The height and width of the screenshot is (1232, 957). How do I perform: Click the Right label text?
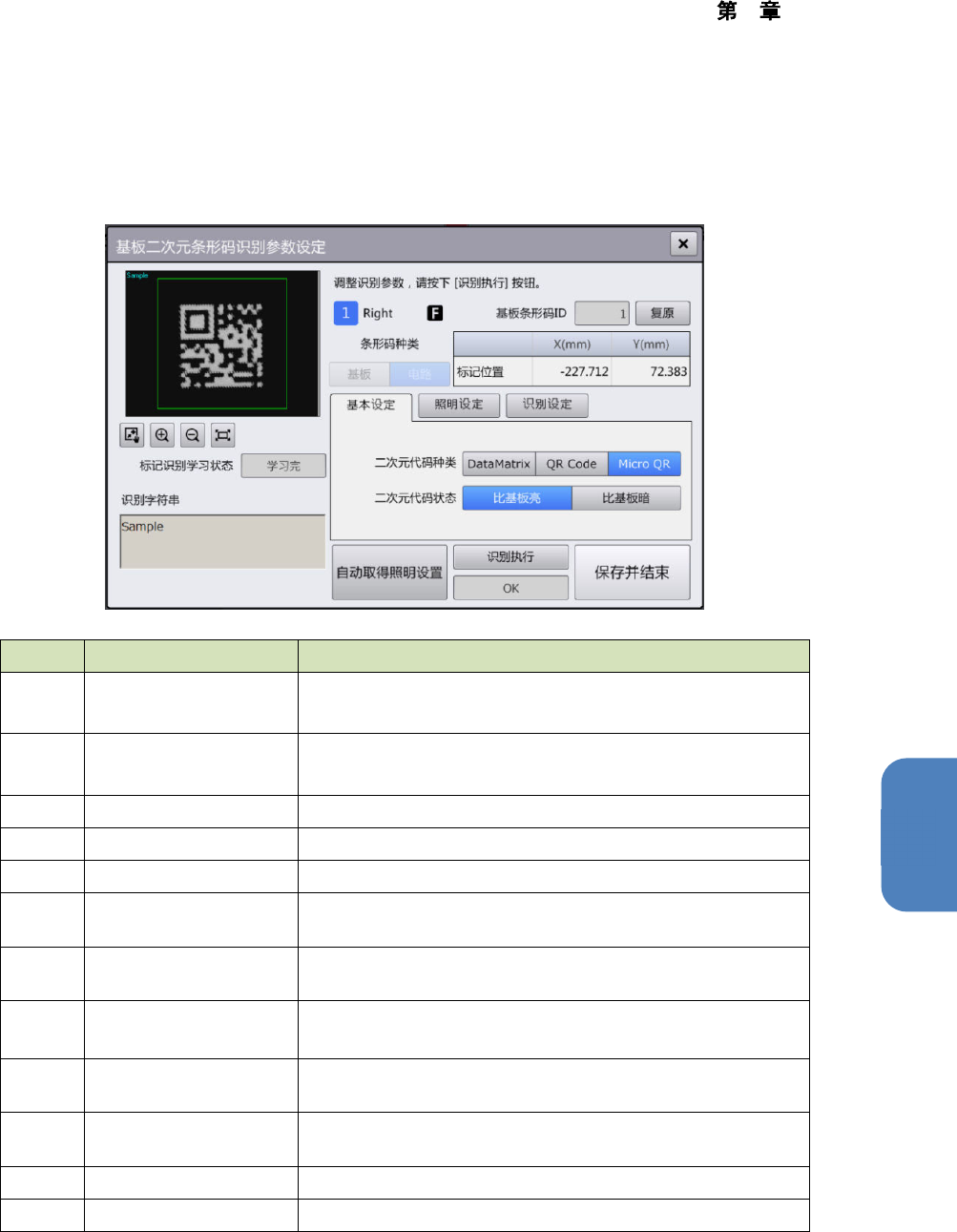378,313
